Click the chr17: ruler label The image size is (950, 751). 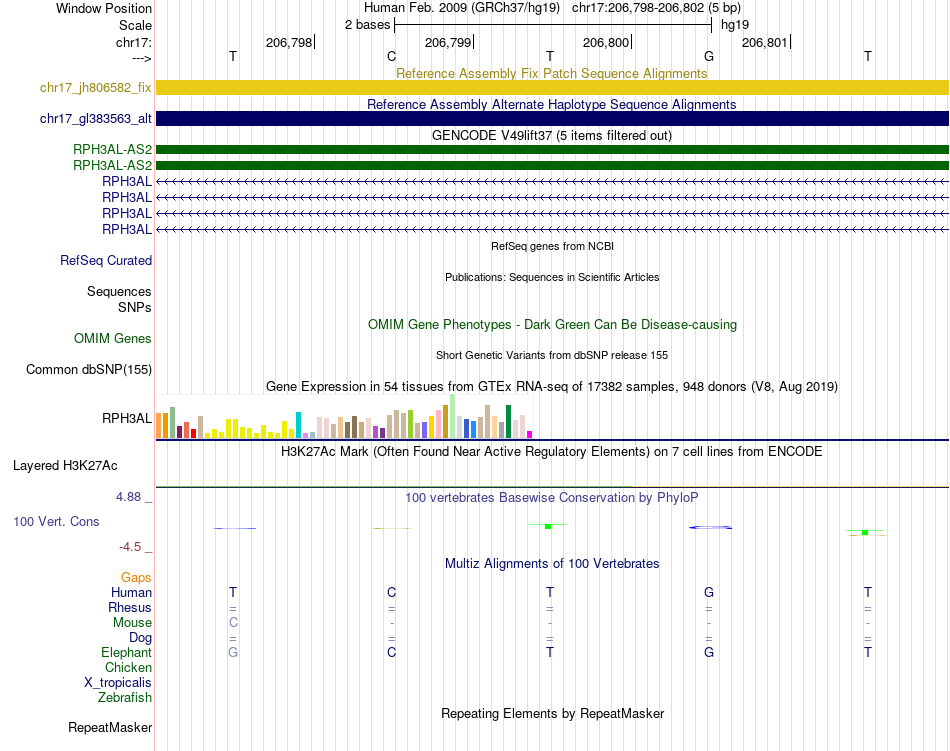[134, 42]
